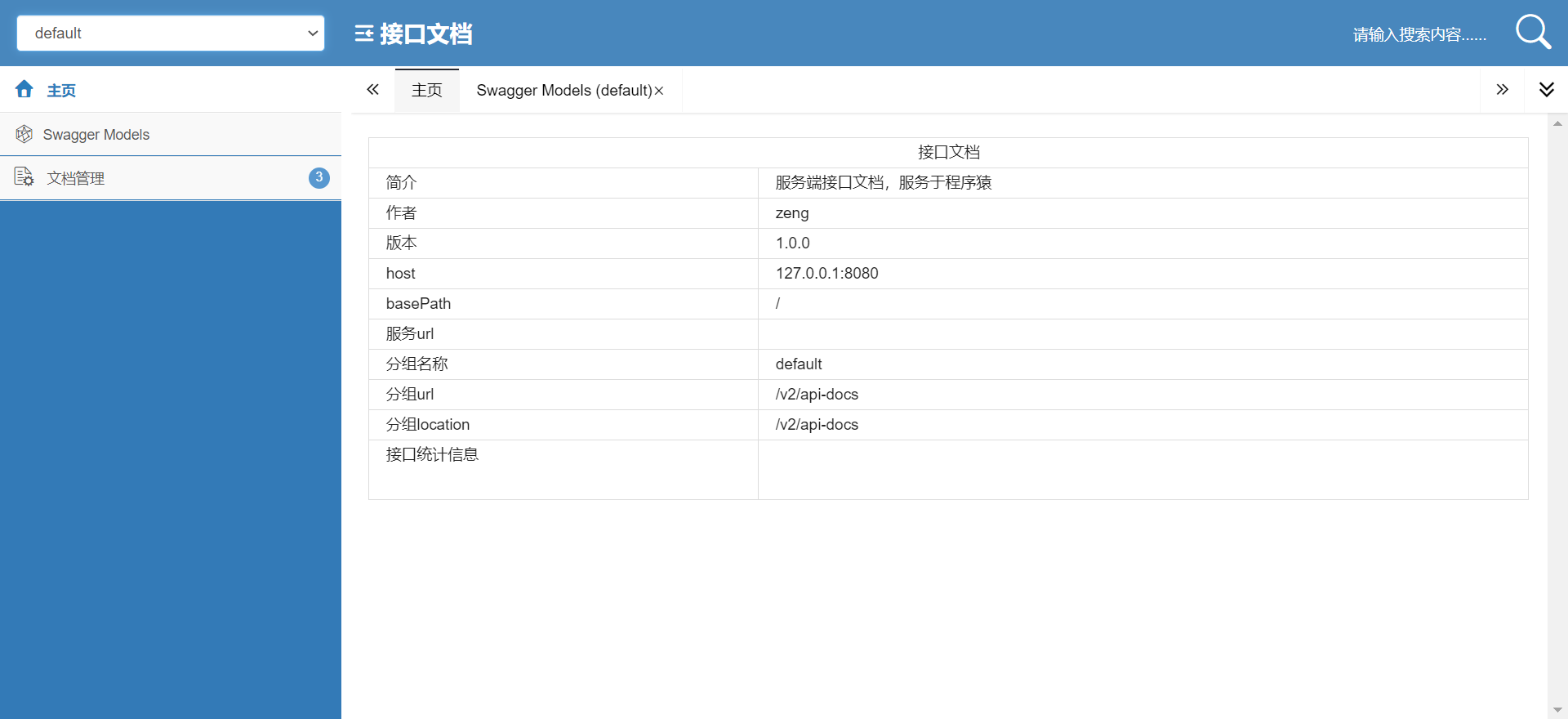Image resolution: width=1568 pixels, height=719 pixels.
Task: Click the author value zeng
Action: [x=792, y=213]
